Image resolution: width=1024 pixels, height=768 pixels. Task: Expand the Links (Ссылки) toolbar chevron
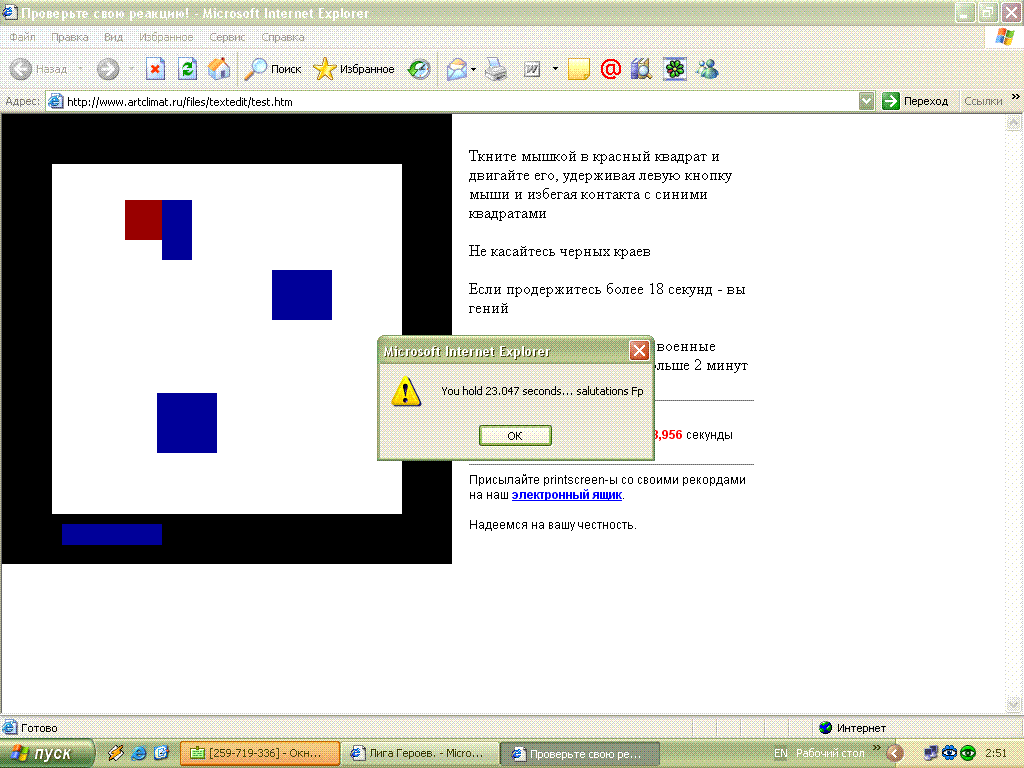[1016, 97]
